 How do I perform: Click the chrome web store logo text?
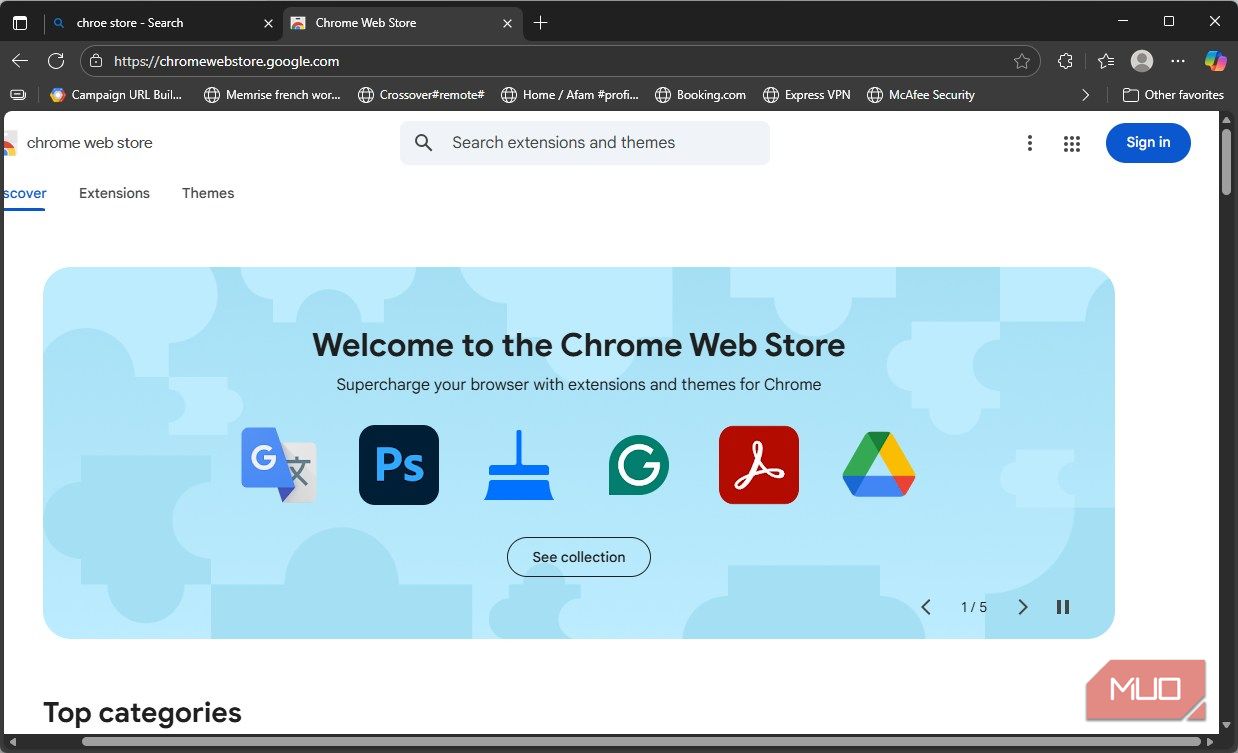point(89,143)
